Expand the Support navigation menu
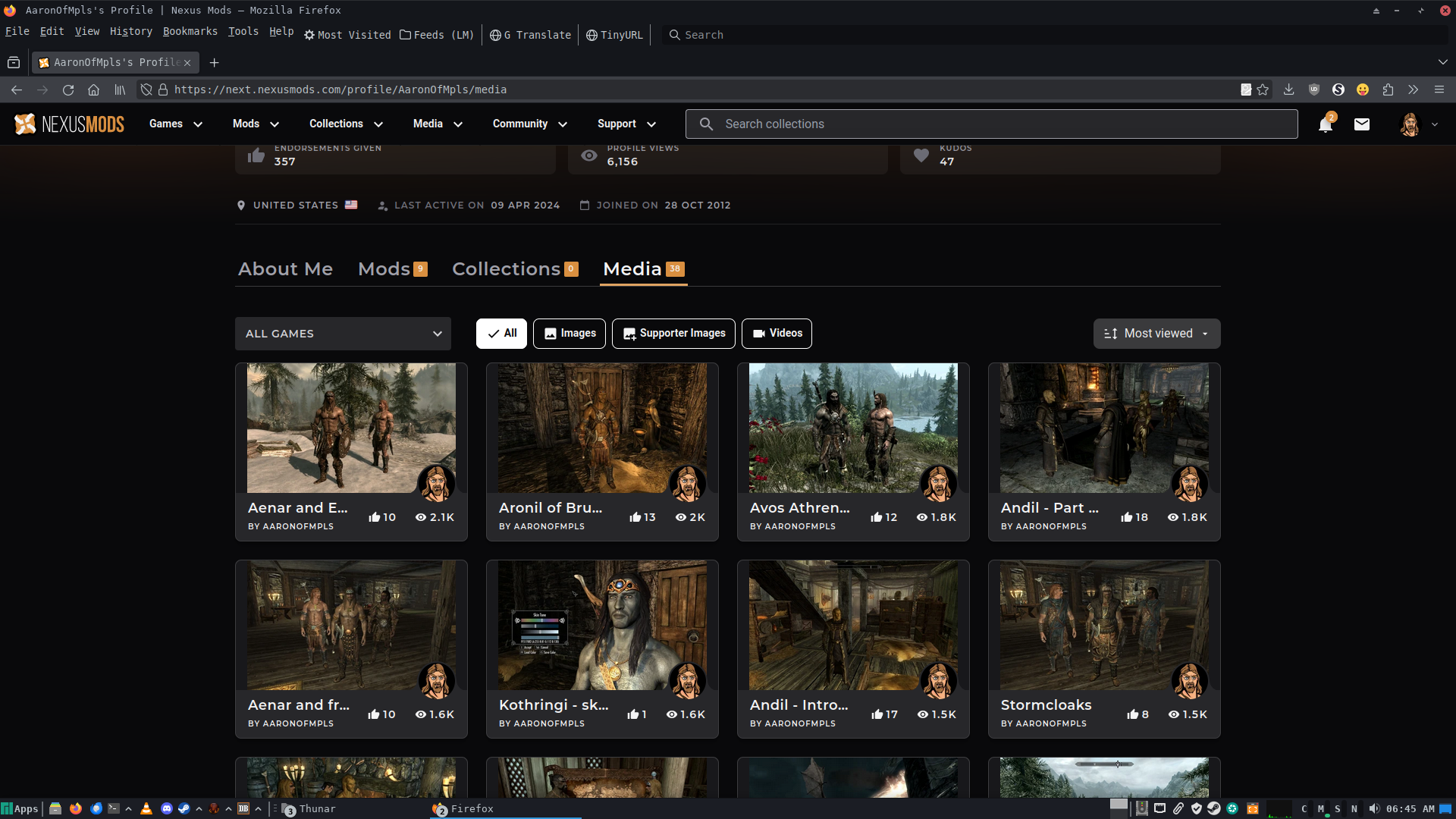 click(626, 124)
